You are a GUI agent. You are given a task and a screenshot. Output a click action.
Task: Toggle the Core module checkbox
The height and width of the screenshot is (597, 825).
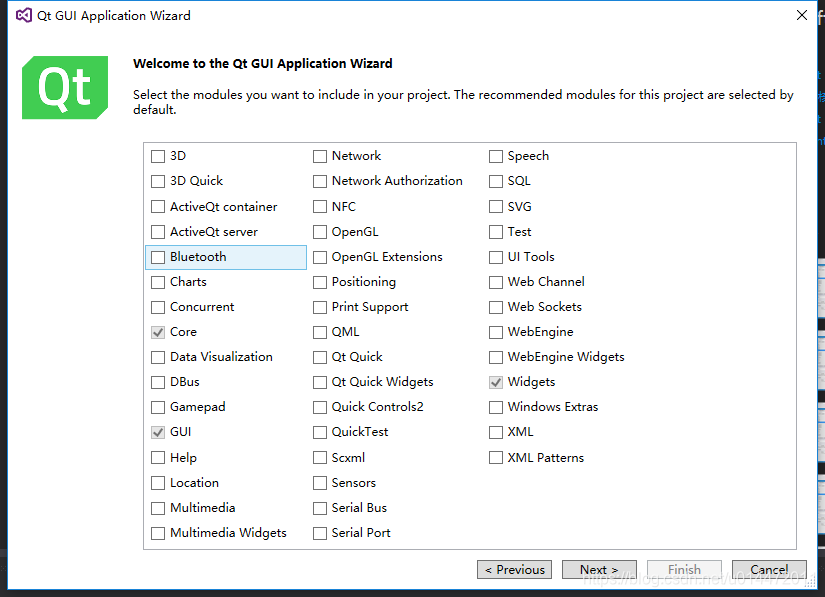point(158,332)
